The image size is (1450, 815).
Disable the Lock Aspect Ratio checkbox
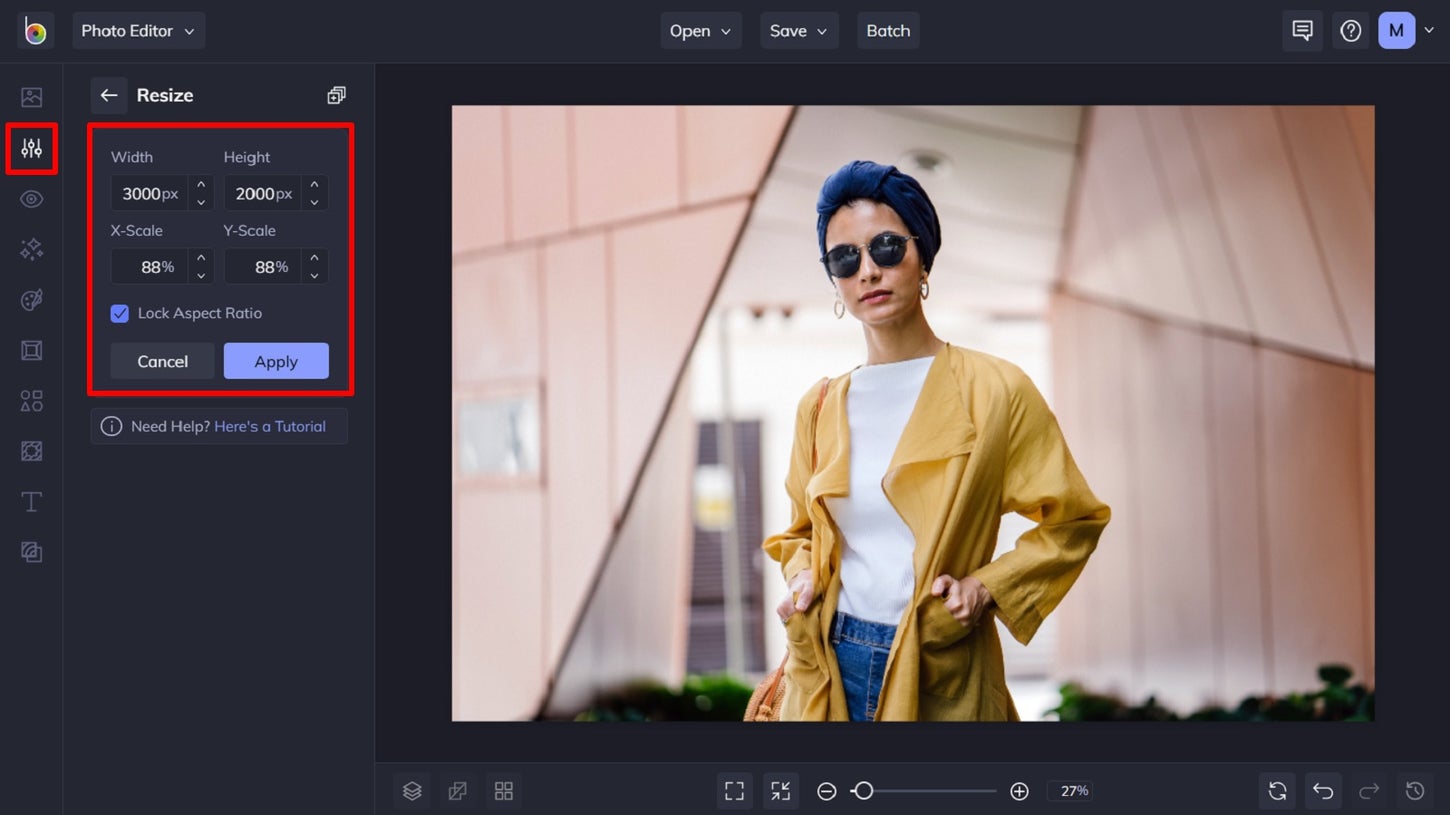[x=119, y=313]
